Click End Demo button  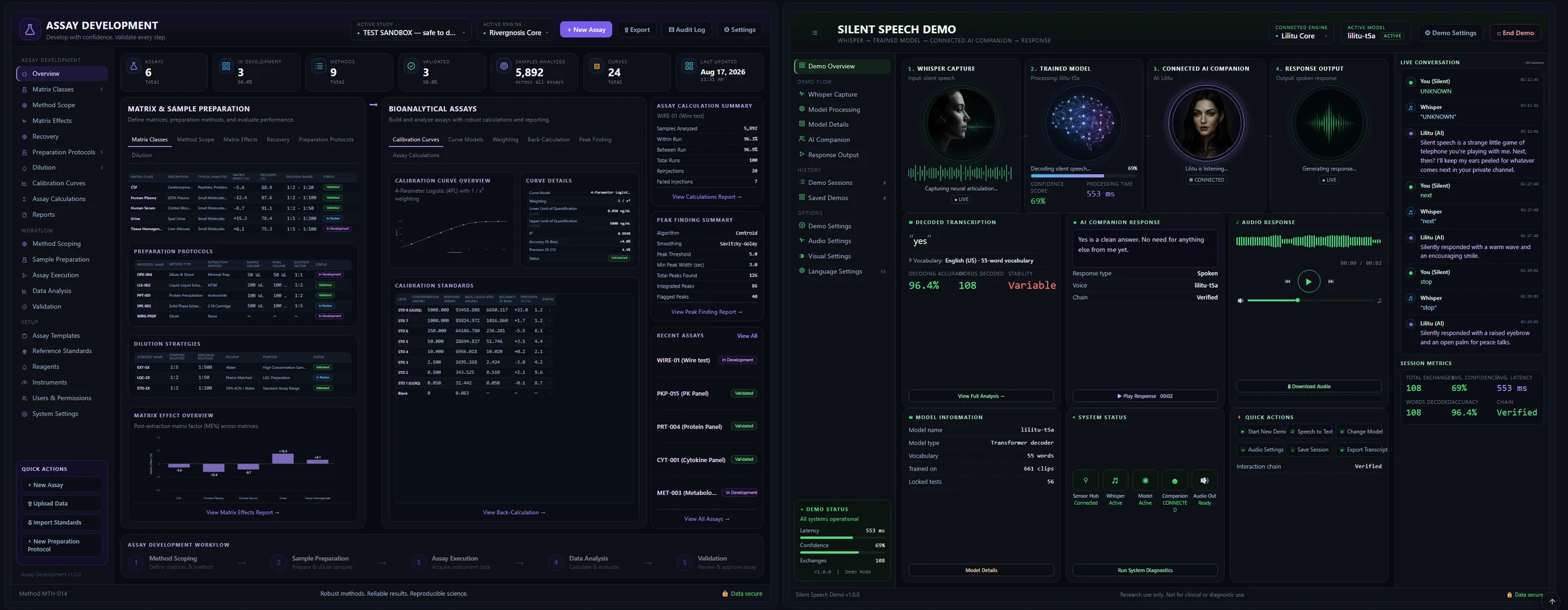(x=1515, y=33)
